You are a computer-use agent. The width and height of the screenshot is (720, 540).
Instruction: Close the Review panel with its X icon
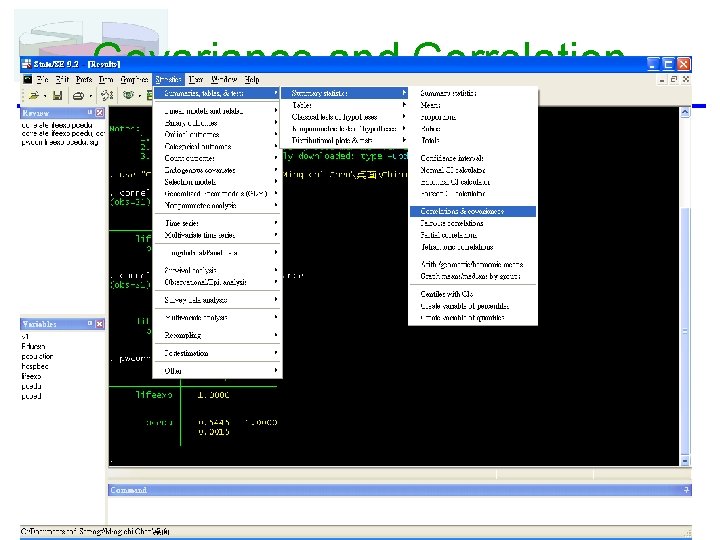[x=100, y=112]
